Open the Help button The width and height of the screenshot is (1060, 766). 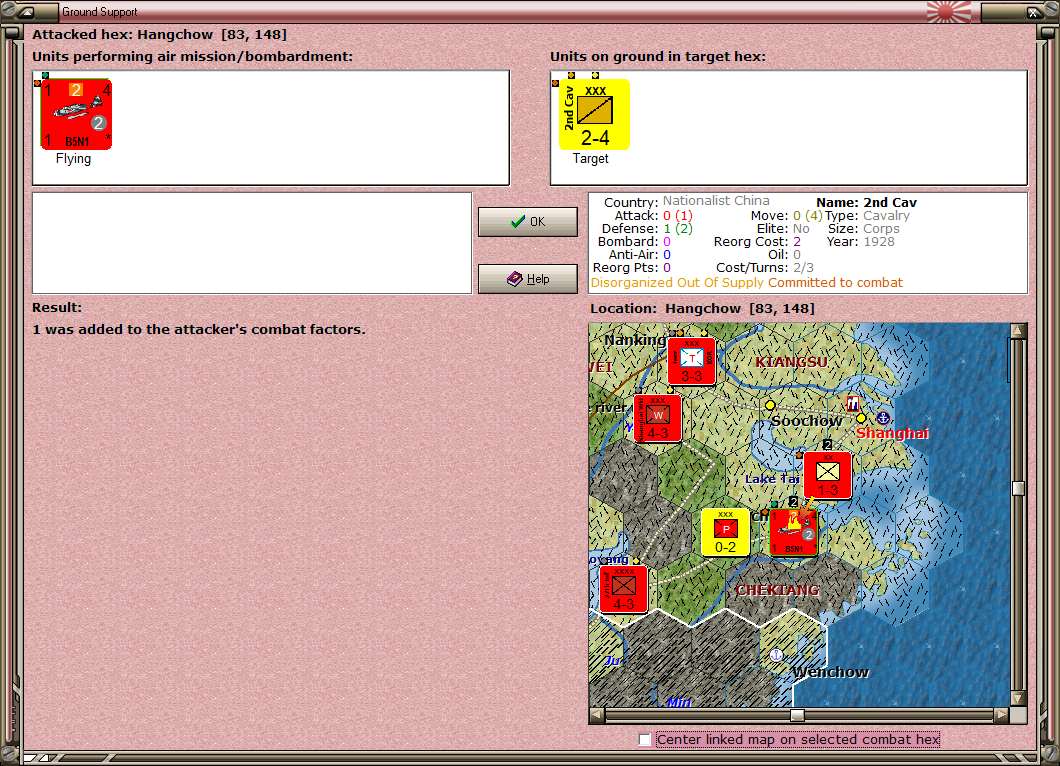click(528, 279)
